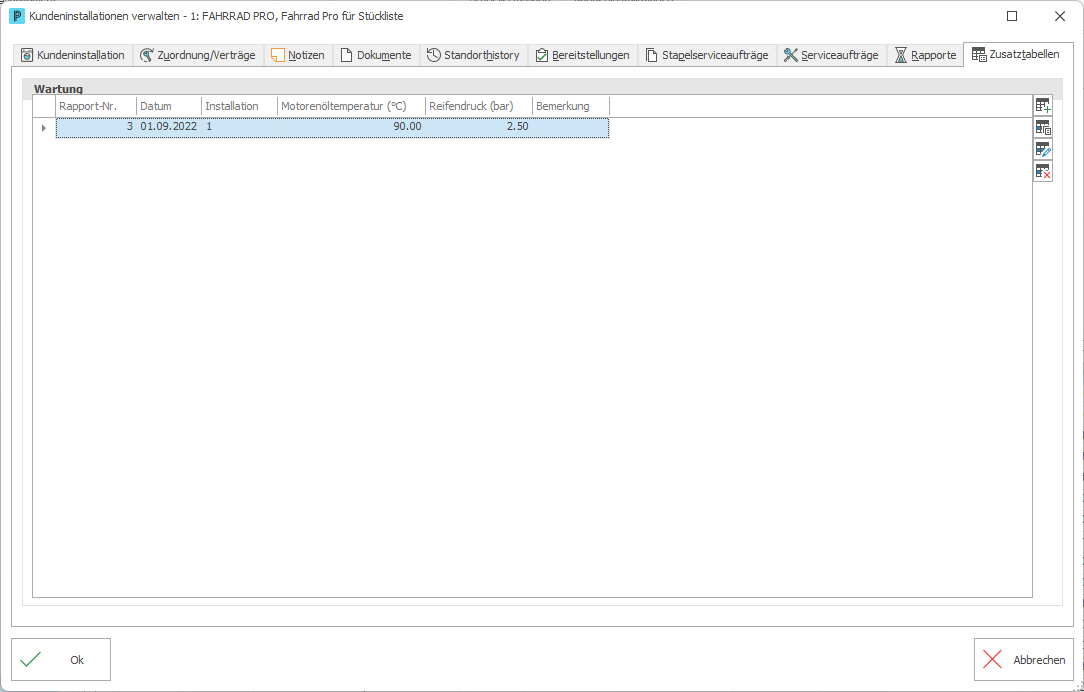Show the Dokumente tab
The width and height of the screenshot is (1084, 692).
(376, 55)
